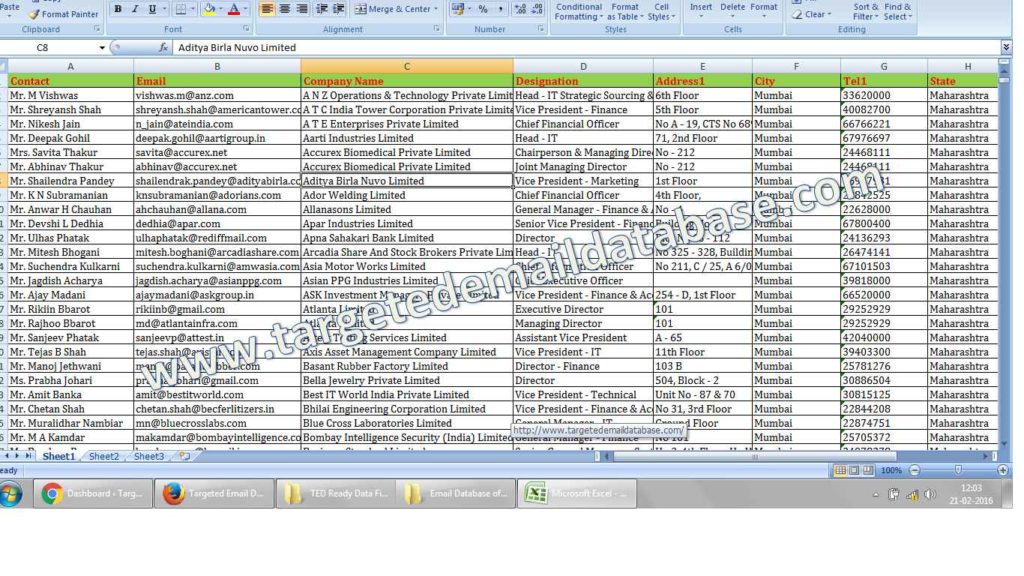Click the horizontal scrollbar
The image size is (1024, 576).
coord(754,456)
